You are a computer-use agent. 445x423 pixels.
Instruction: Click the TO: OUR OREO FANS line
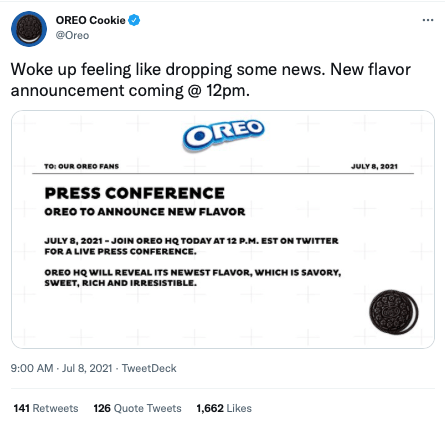click(82, 166)
